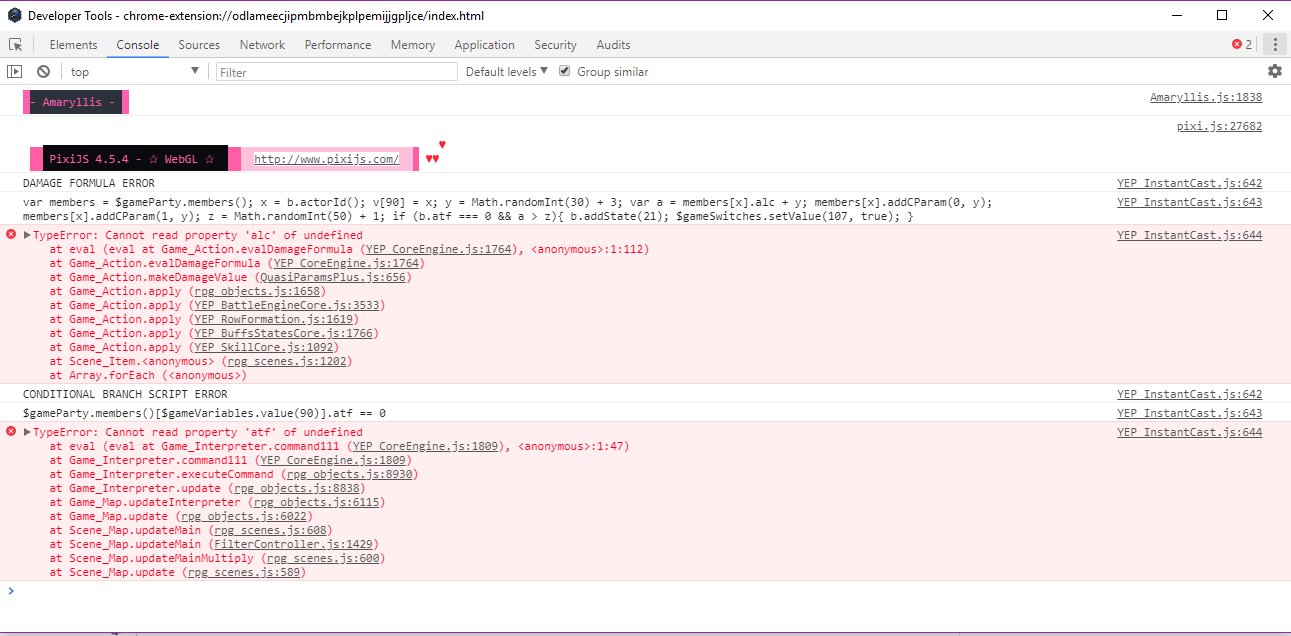The width and height of the screenshot is (1291, 636).
Task: Open the Application tab
Action: 484,45
